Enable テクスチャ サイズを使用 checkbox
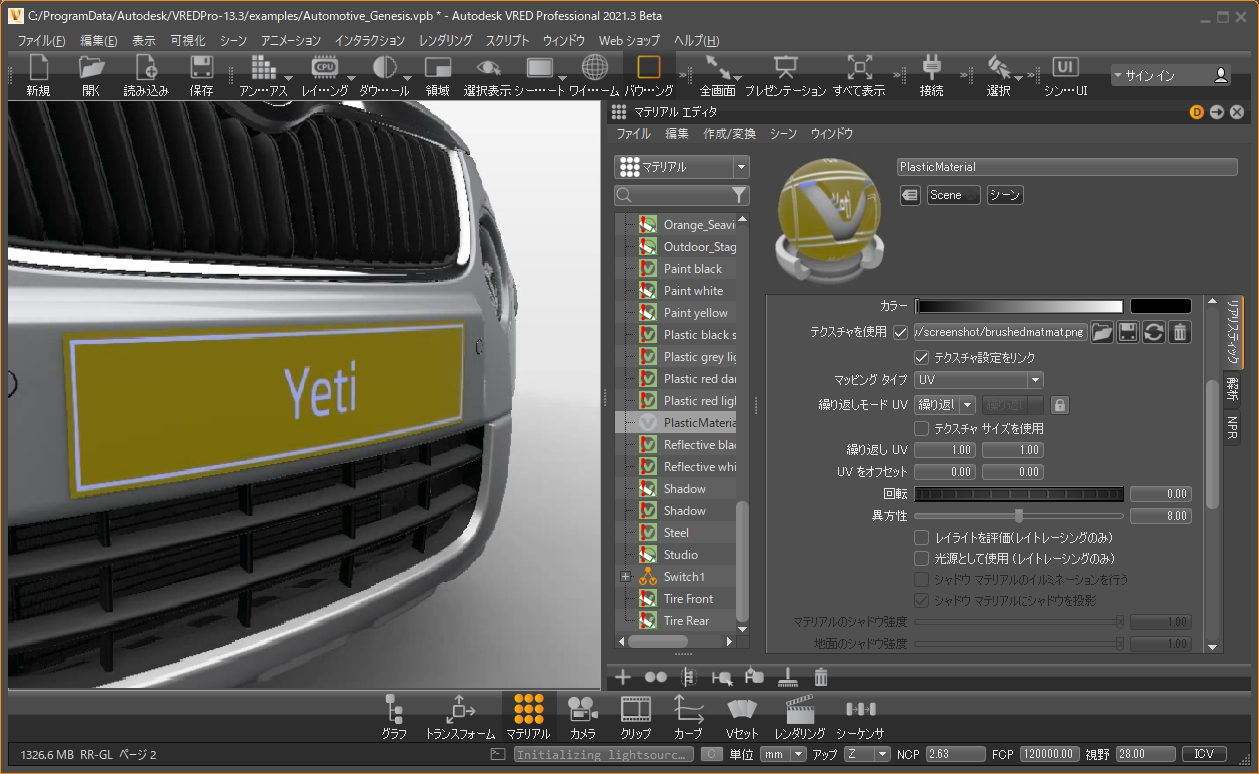Image resolution: width=1259 pixels, height=774 pixels. coord(922,428)
